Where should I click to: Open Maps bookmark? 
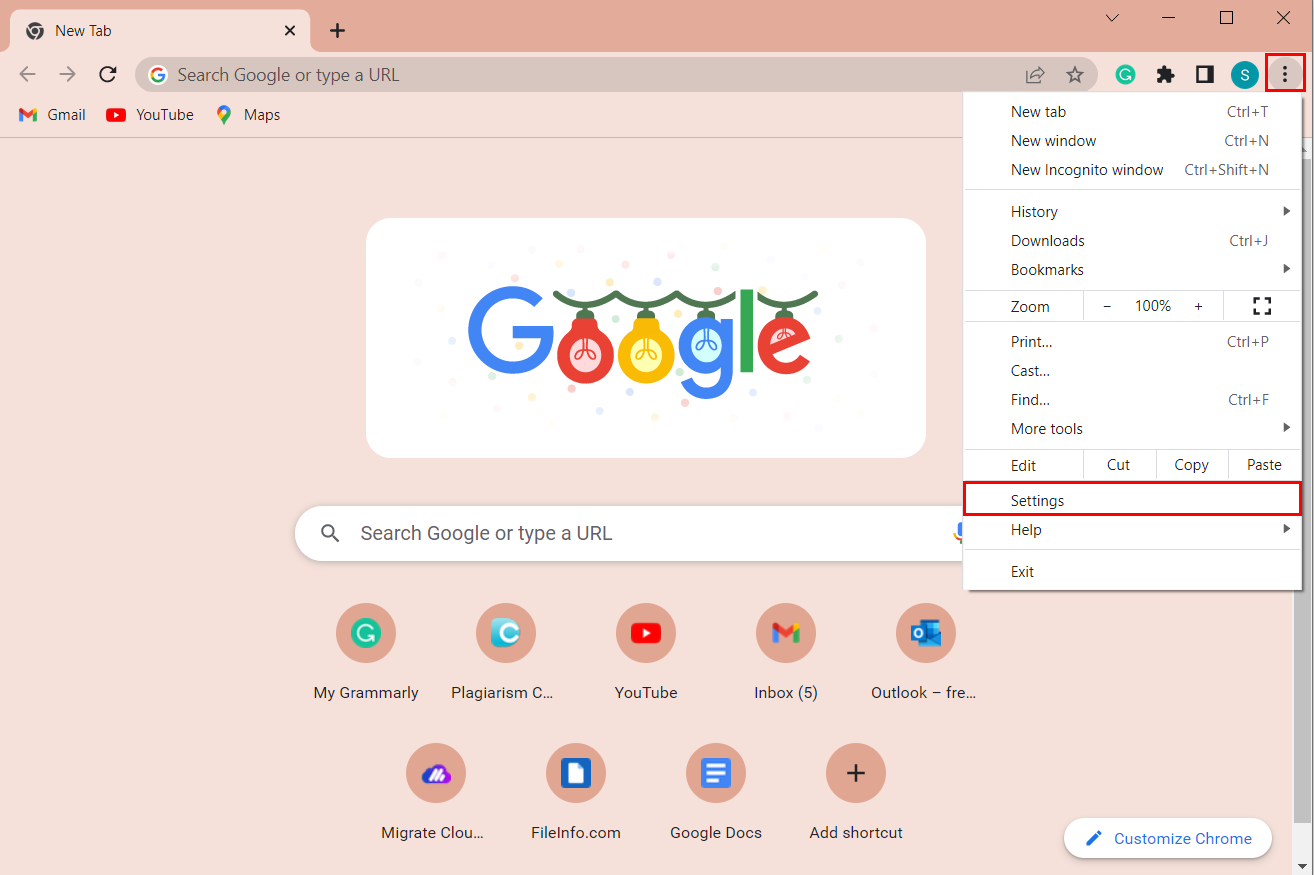(248, 115)
